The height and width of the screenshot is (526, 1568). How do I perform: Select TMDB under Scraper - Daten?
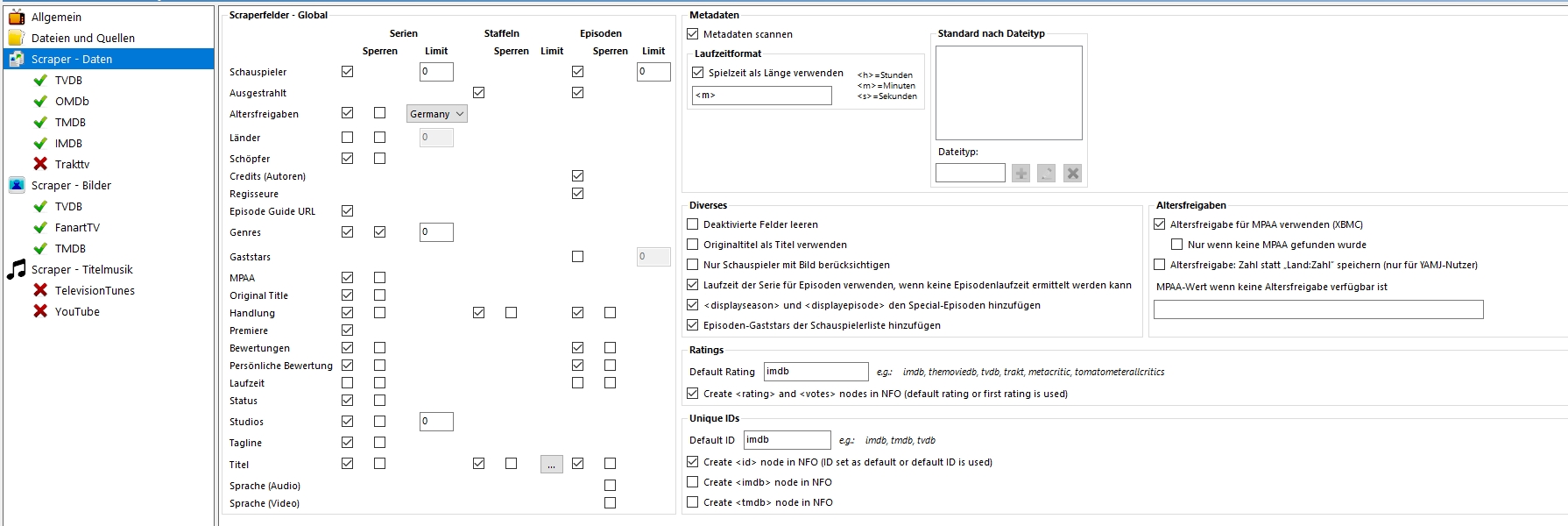point(70,122)
